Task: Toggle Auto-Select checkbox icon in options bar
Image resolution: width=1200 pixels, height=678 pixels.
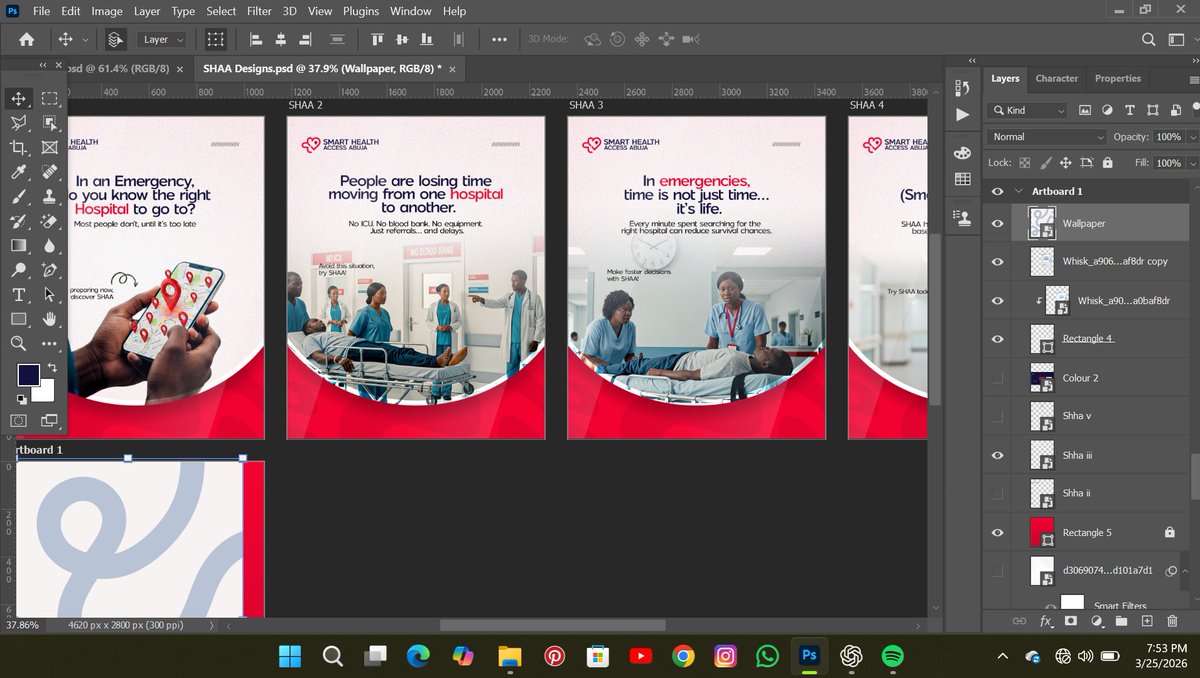Action: 115,39
